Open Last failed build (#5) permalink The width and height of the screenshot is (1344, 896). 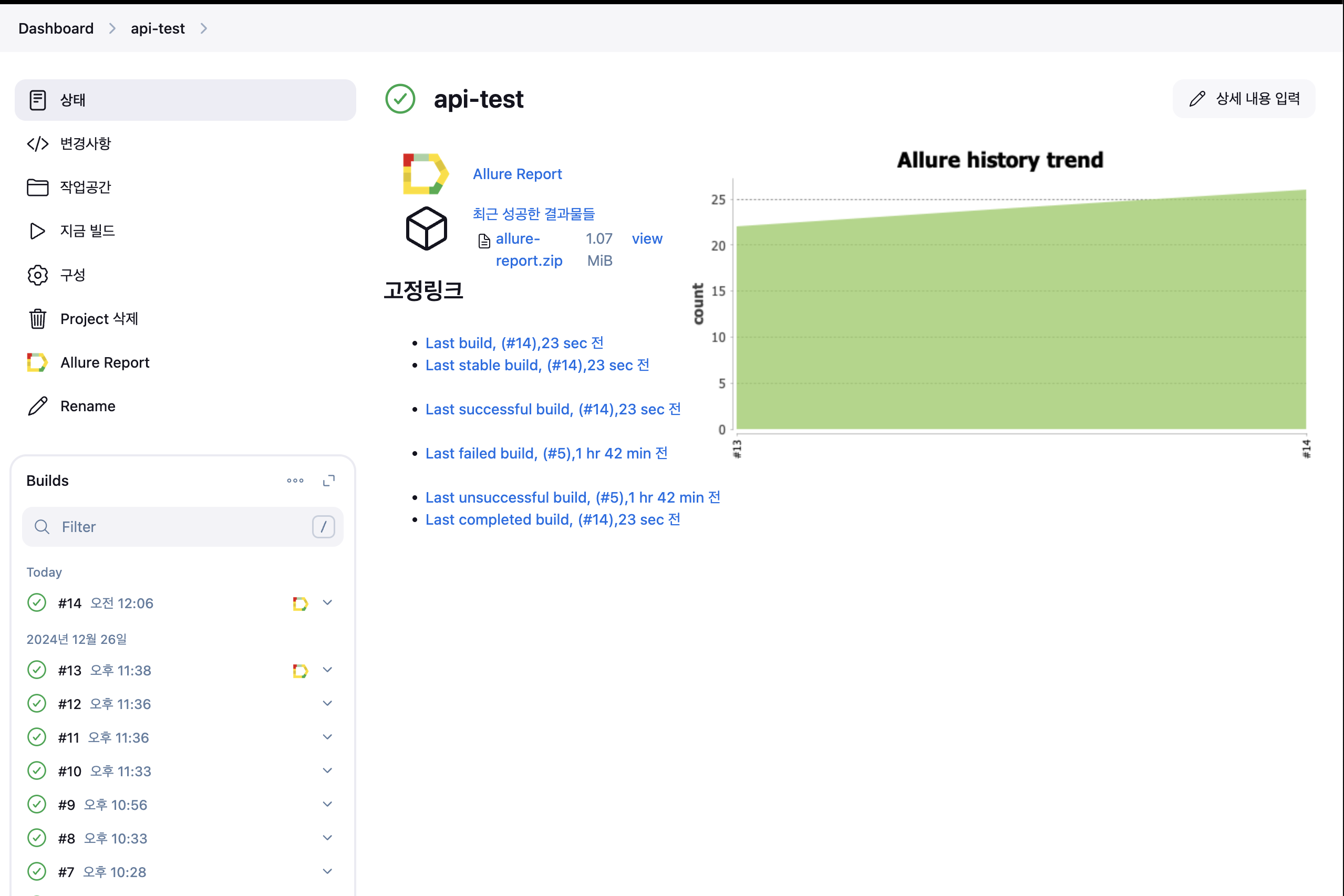[546, 453]
